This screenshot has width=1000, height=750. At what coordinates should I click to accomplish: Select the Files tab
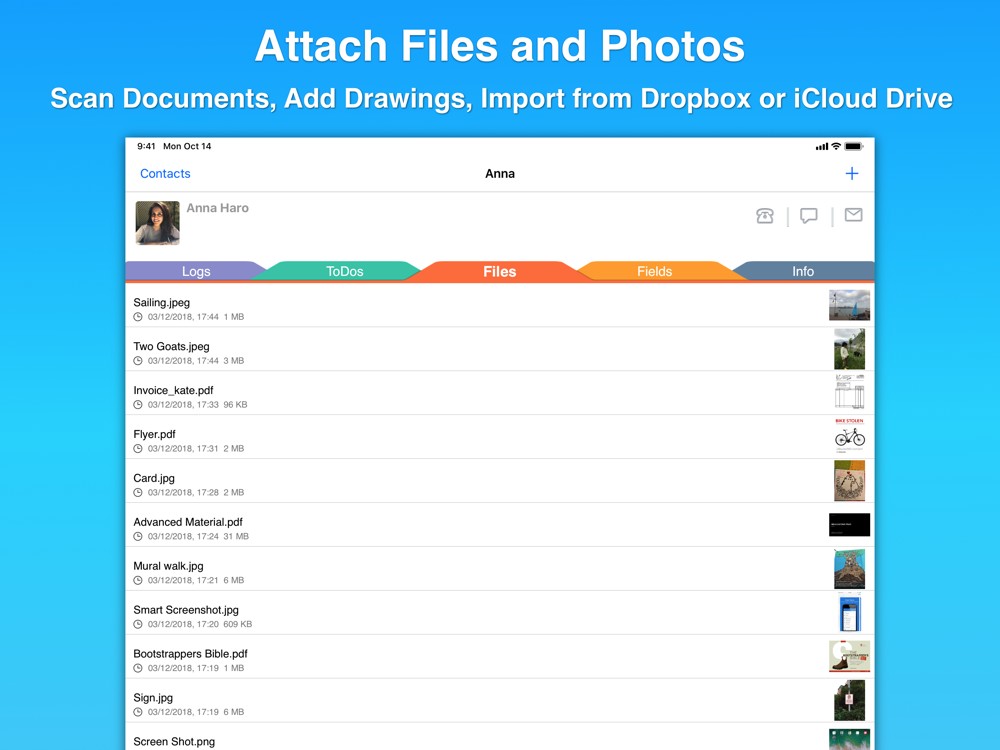coord(499,271)
